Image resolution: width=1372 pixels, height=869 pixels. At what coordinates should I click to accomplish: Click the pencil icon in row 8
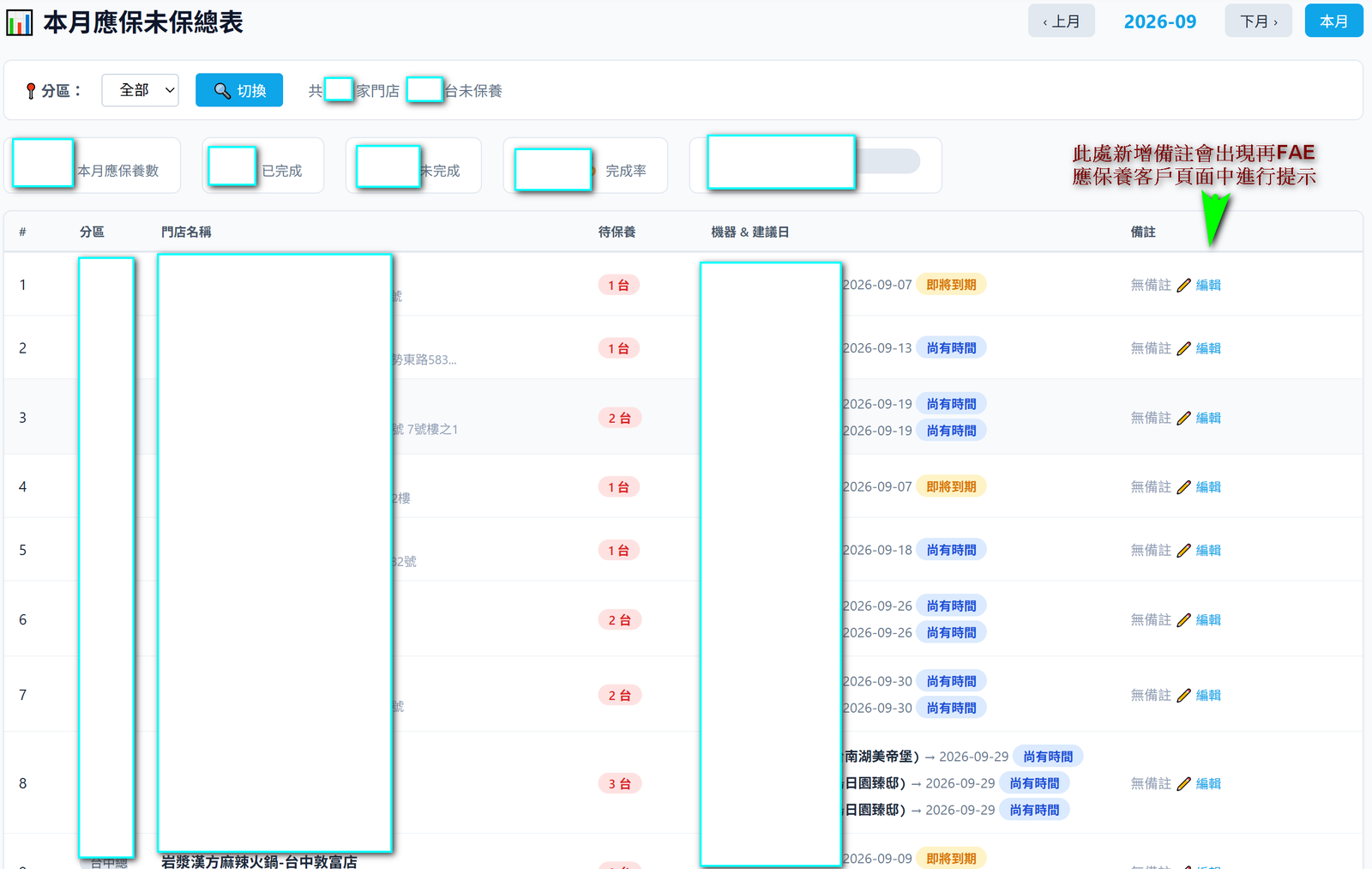(1183, 783)
